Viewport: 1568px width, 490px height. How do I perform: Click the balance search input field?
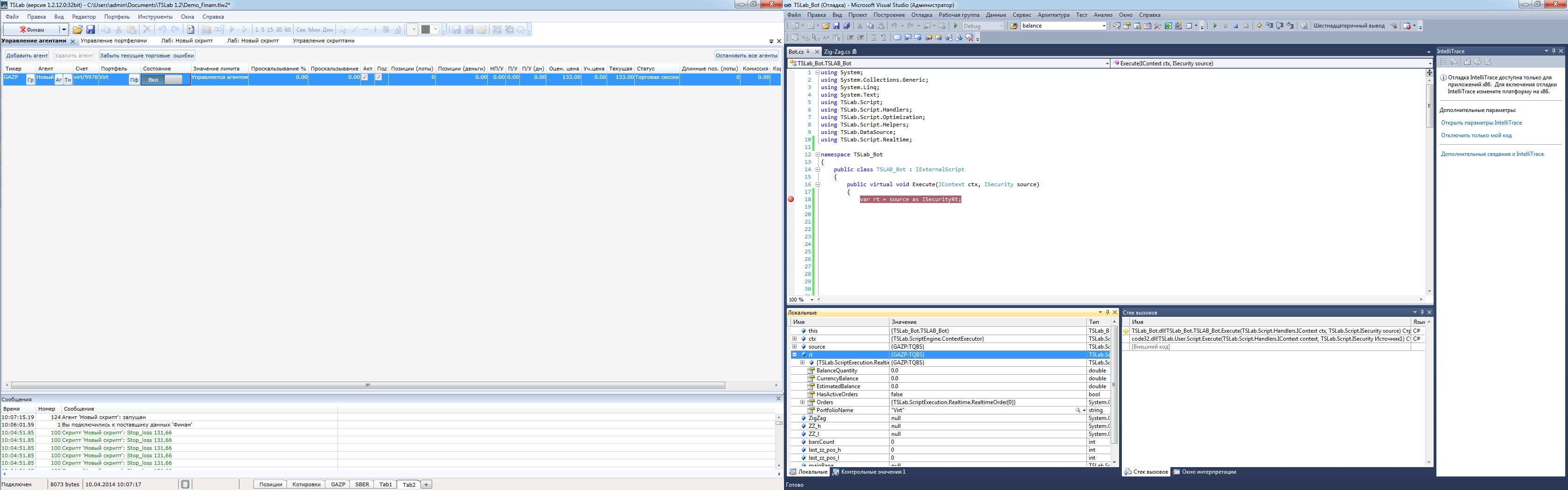(1060, 26)
